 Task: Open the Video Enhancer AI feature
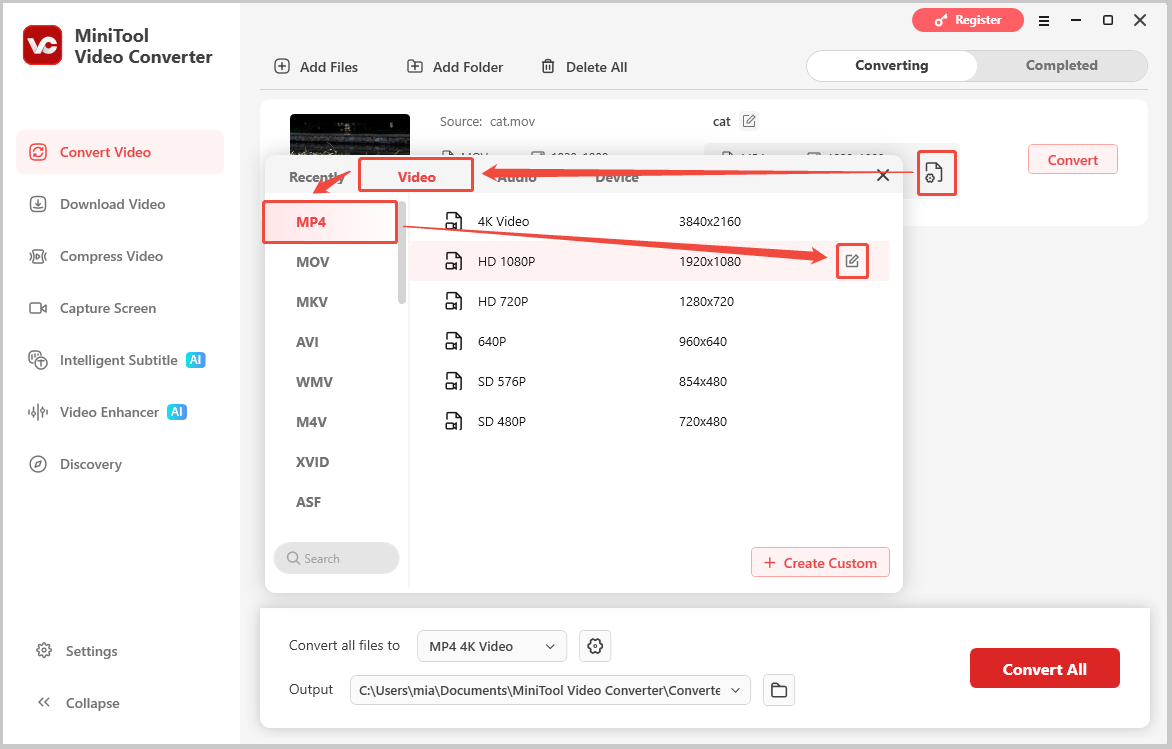click(x=107, y=412)
